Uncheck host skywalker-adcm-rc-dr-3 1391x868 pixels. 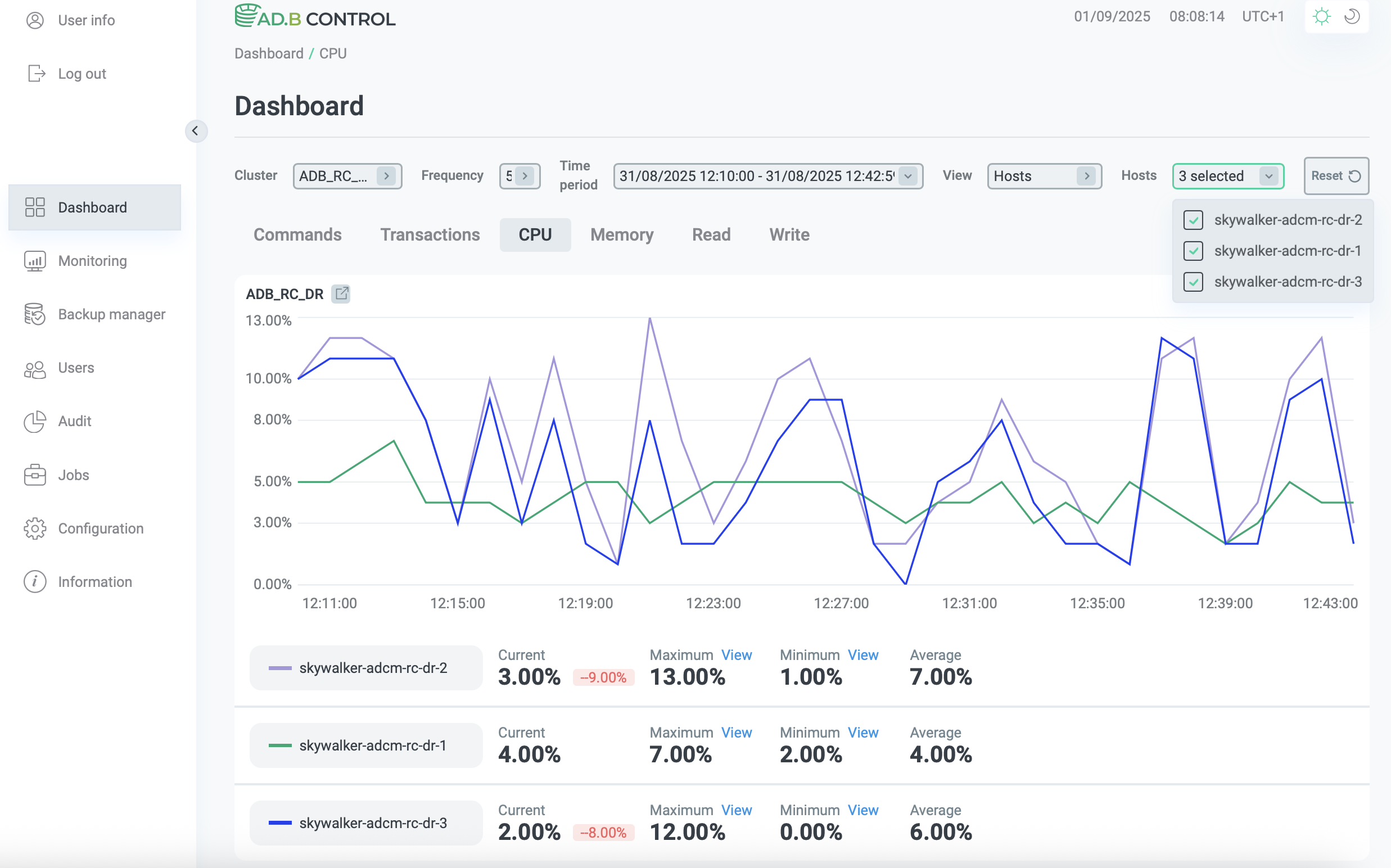pos(1194,282)
